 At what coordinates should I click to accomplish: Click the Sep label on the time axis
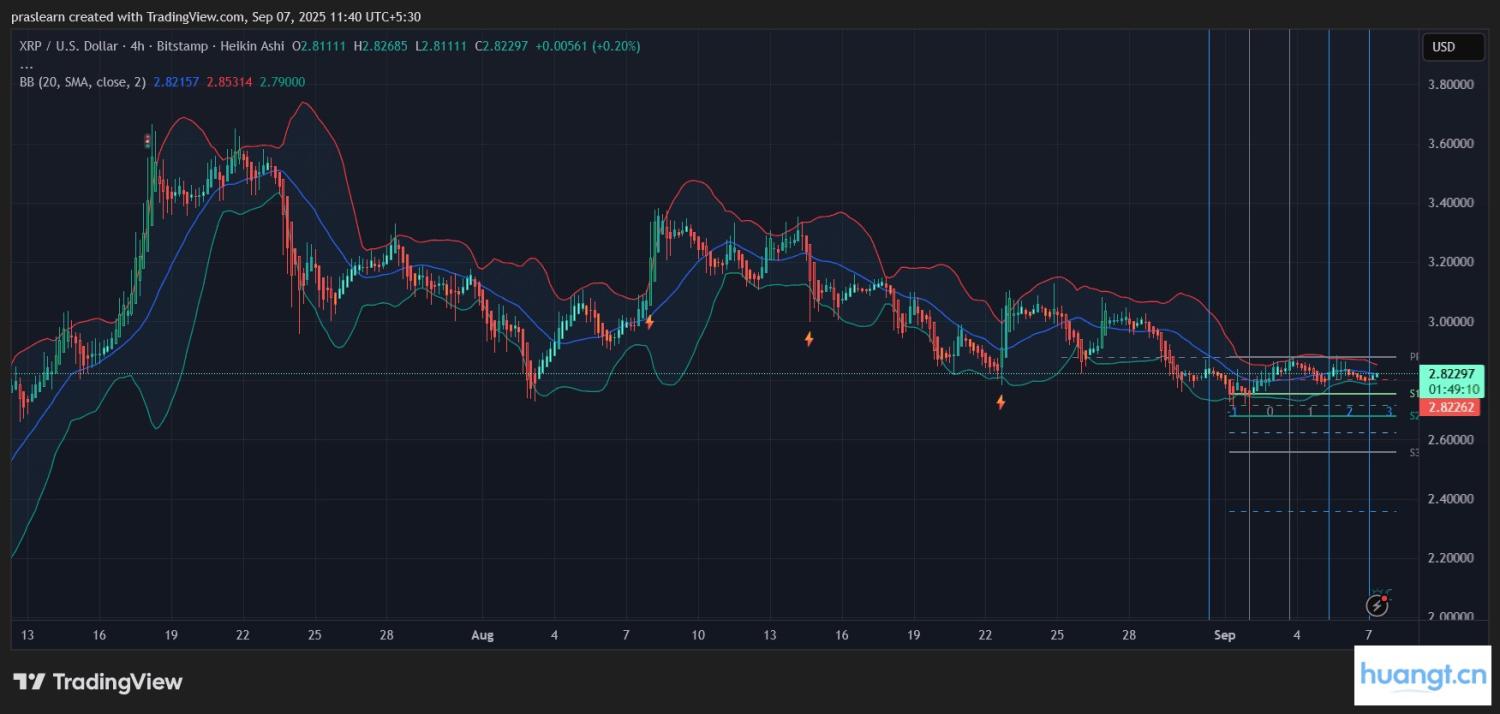(1223, 635)
